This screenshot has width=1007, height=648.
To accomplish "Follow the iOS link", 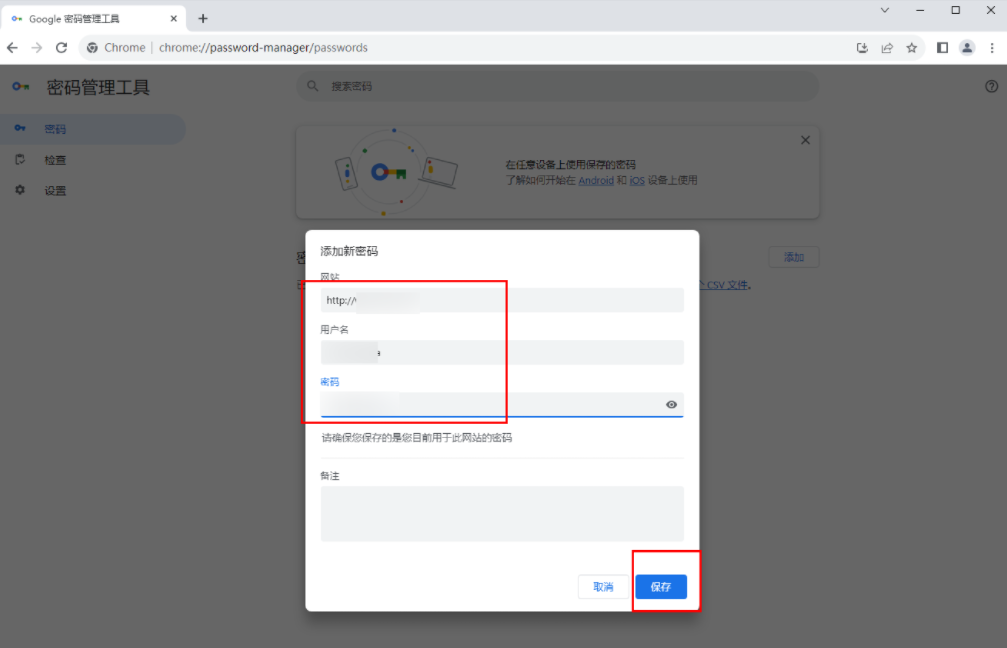I will pos(637,180).
